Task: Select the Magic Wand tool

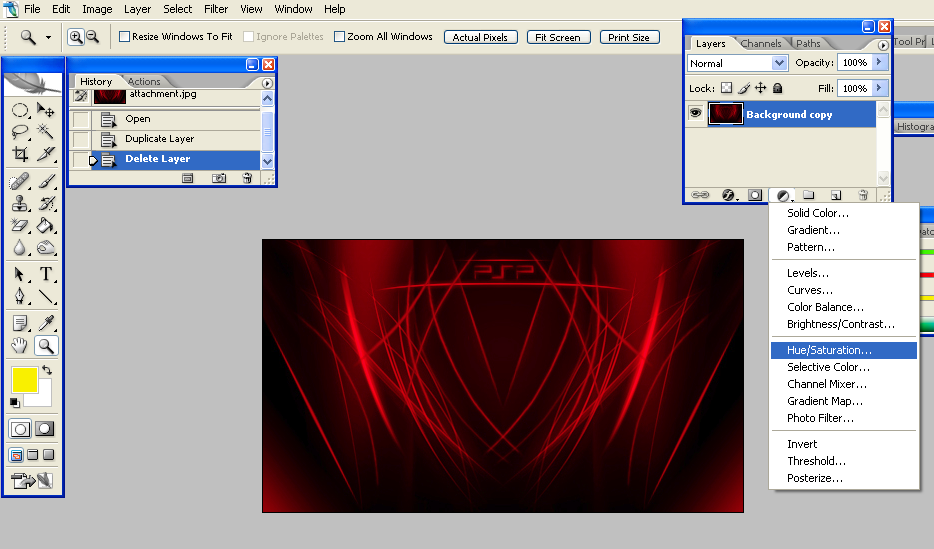Action: pyautogui.click(x=46, y=132)
